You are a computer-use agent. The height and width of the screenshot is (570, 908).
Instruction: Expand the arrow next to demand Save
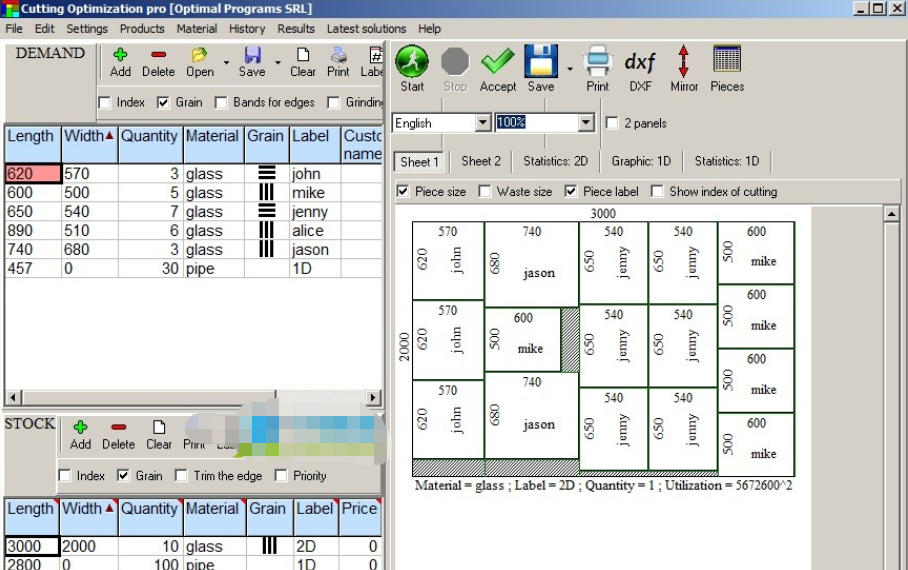click(x=277, y=62)
